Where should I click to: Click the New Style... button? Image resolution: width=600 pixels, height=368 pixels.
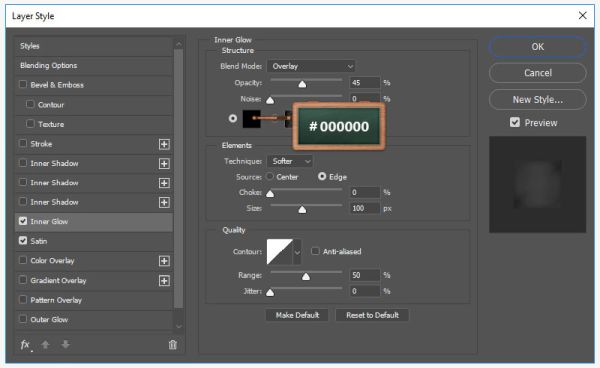pyautogui.click(x=538, y=100)
